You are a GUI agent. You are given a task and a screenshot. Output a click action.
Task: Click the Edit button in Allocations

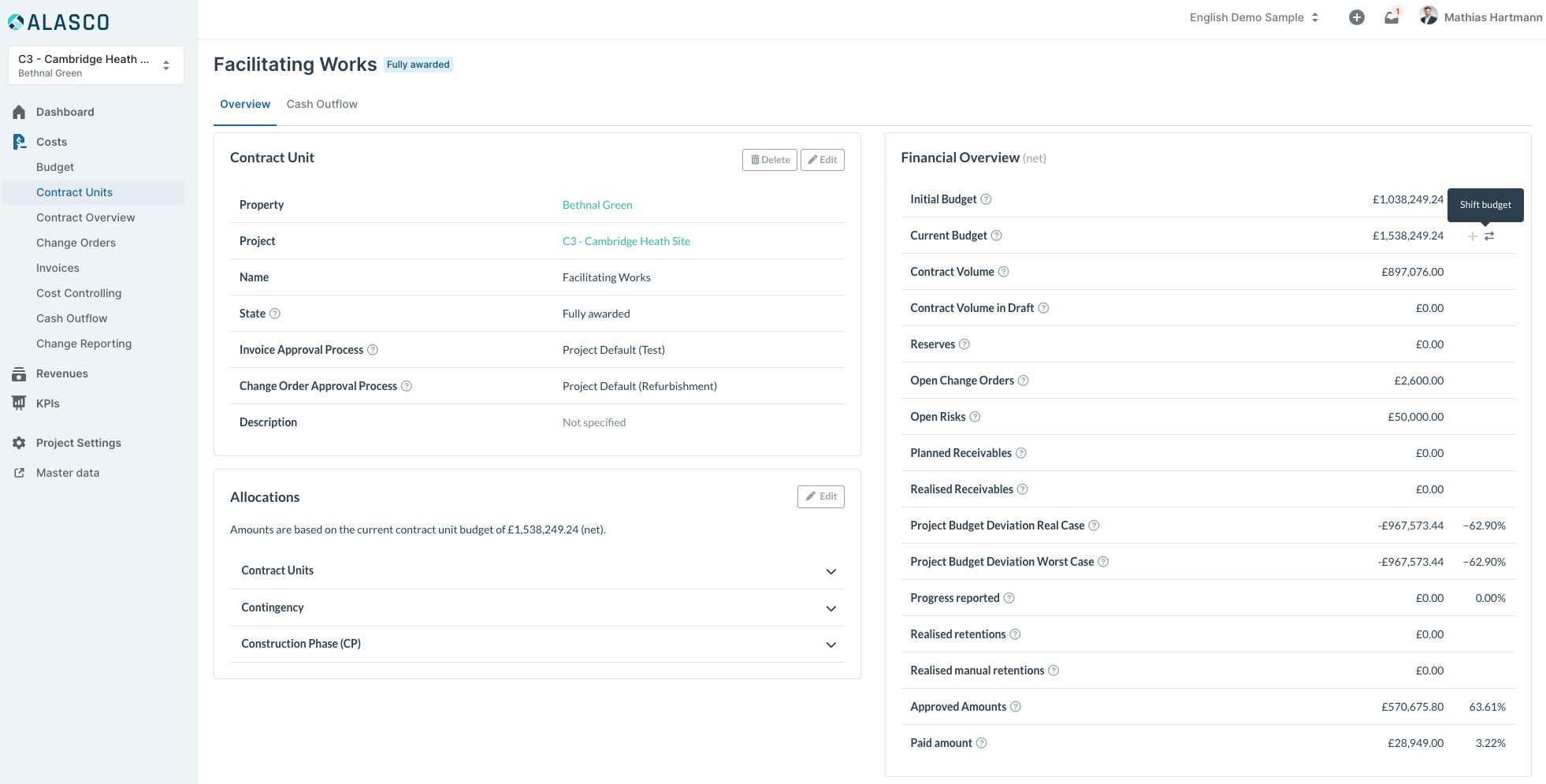[x=820, y=497]
